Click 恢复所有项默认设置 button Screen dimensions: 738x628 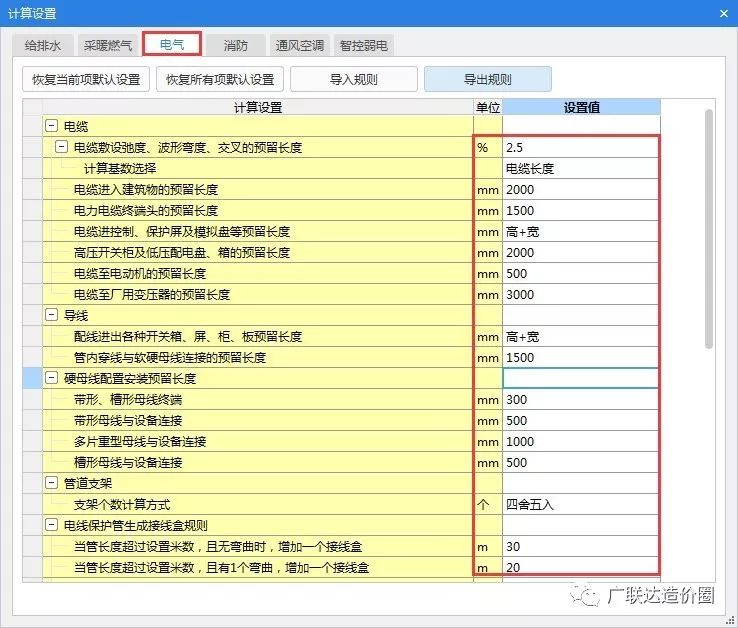point(220,79)
